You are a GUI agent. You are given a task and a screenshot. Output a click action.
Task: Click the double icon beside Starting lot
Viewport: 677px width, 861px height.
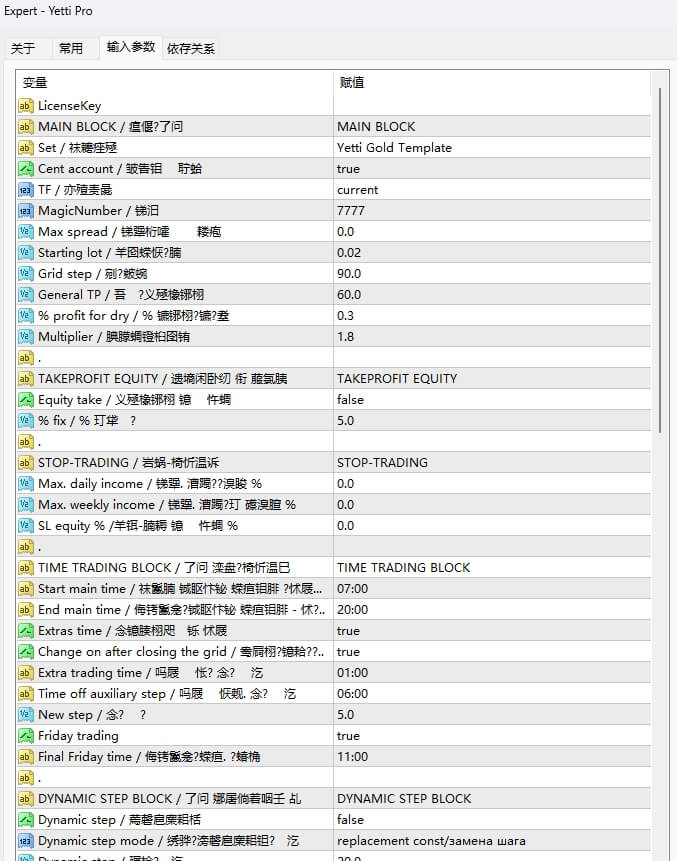point(26,253)
